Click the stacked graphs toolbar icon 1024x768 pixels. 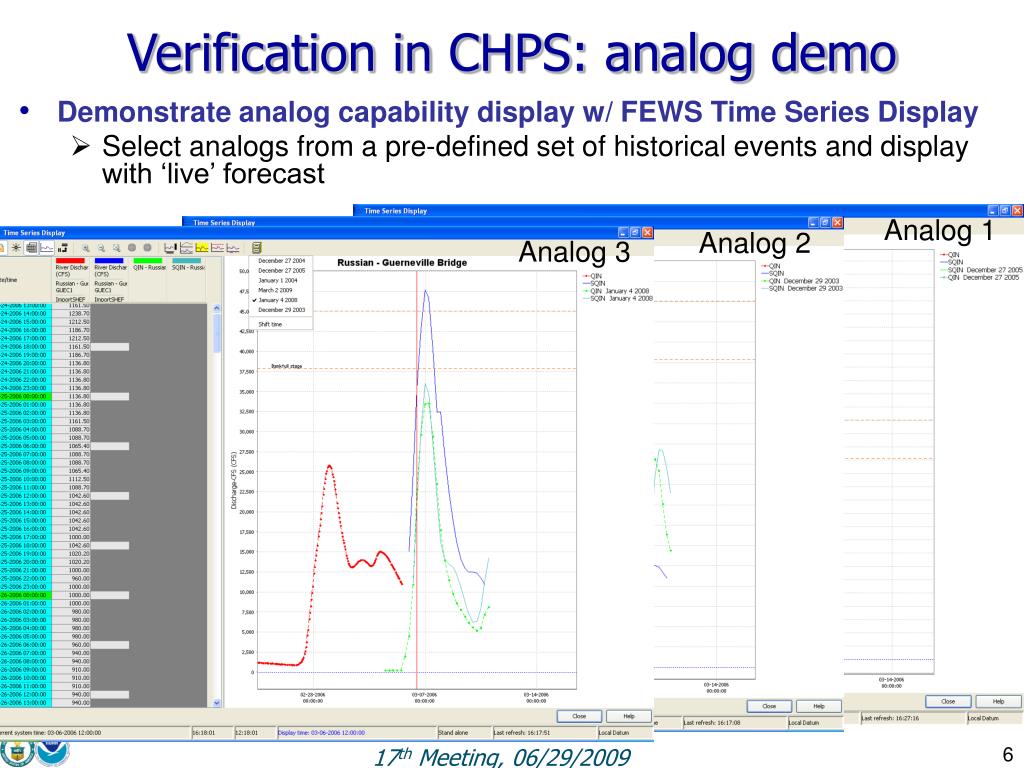coord(186,248)
